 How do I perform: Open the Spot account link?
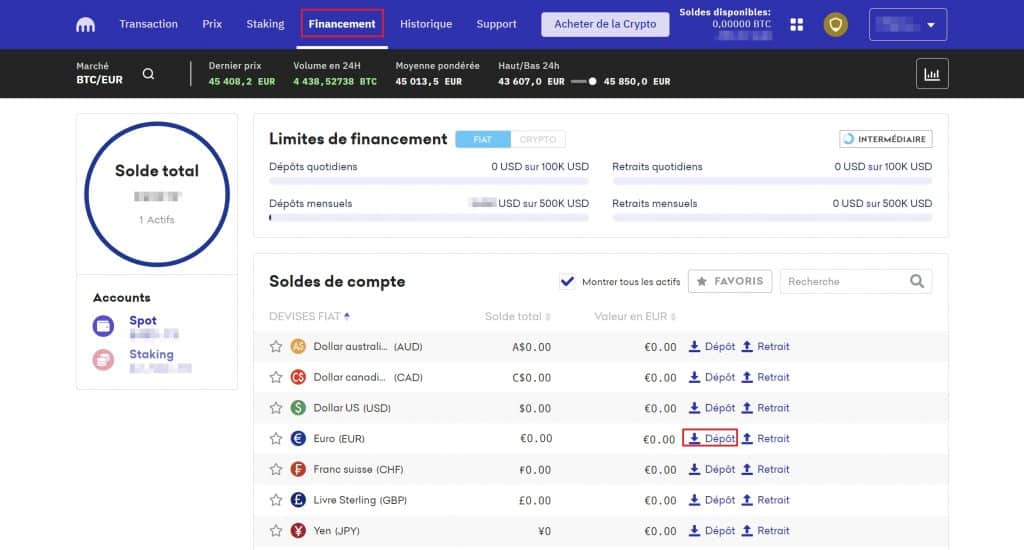pyautogui.click(x=142, y=321)
